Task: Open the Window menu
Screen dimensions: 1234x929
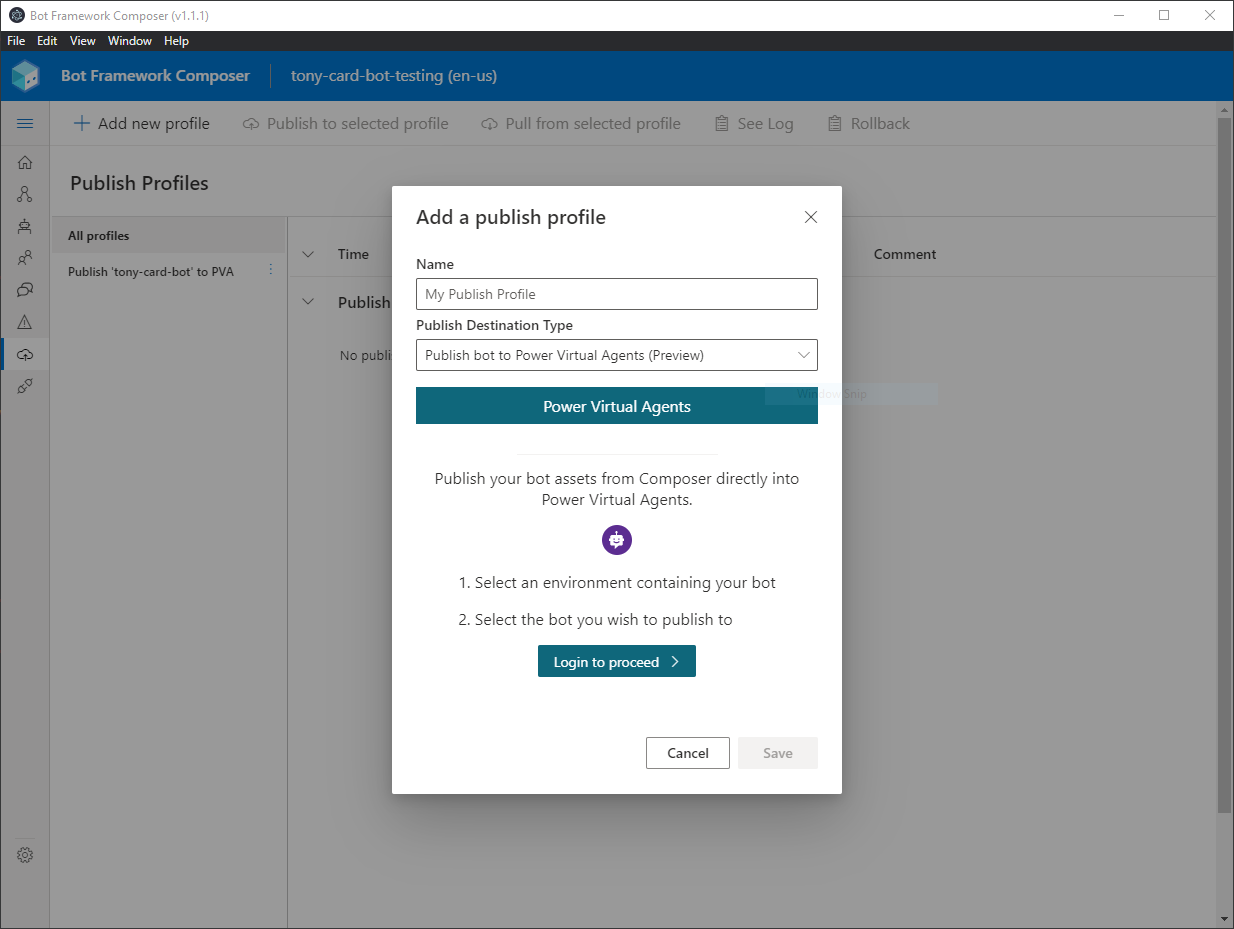Action: 130,41
